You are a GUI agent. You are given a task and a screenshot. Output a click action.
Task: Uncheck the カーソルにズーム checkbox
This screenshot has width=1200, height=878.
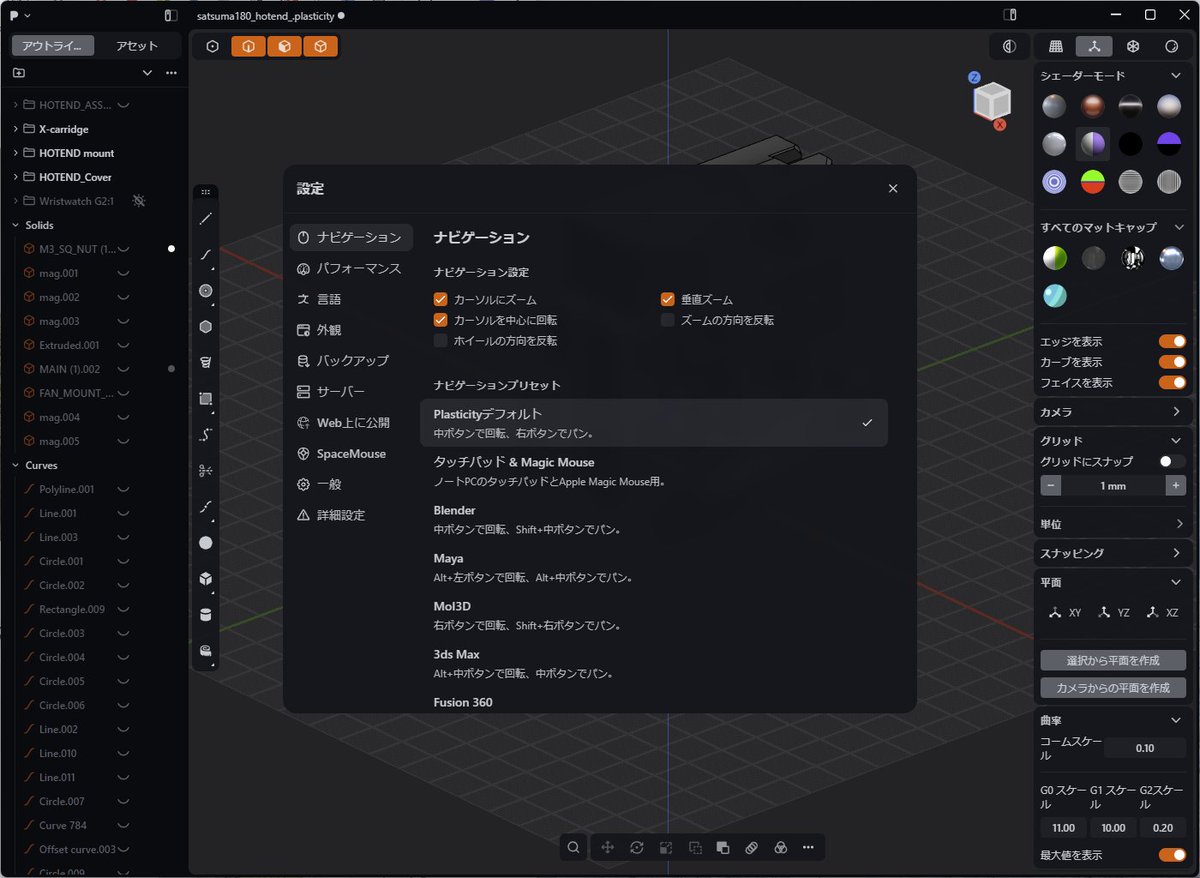coord(440,299)
